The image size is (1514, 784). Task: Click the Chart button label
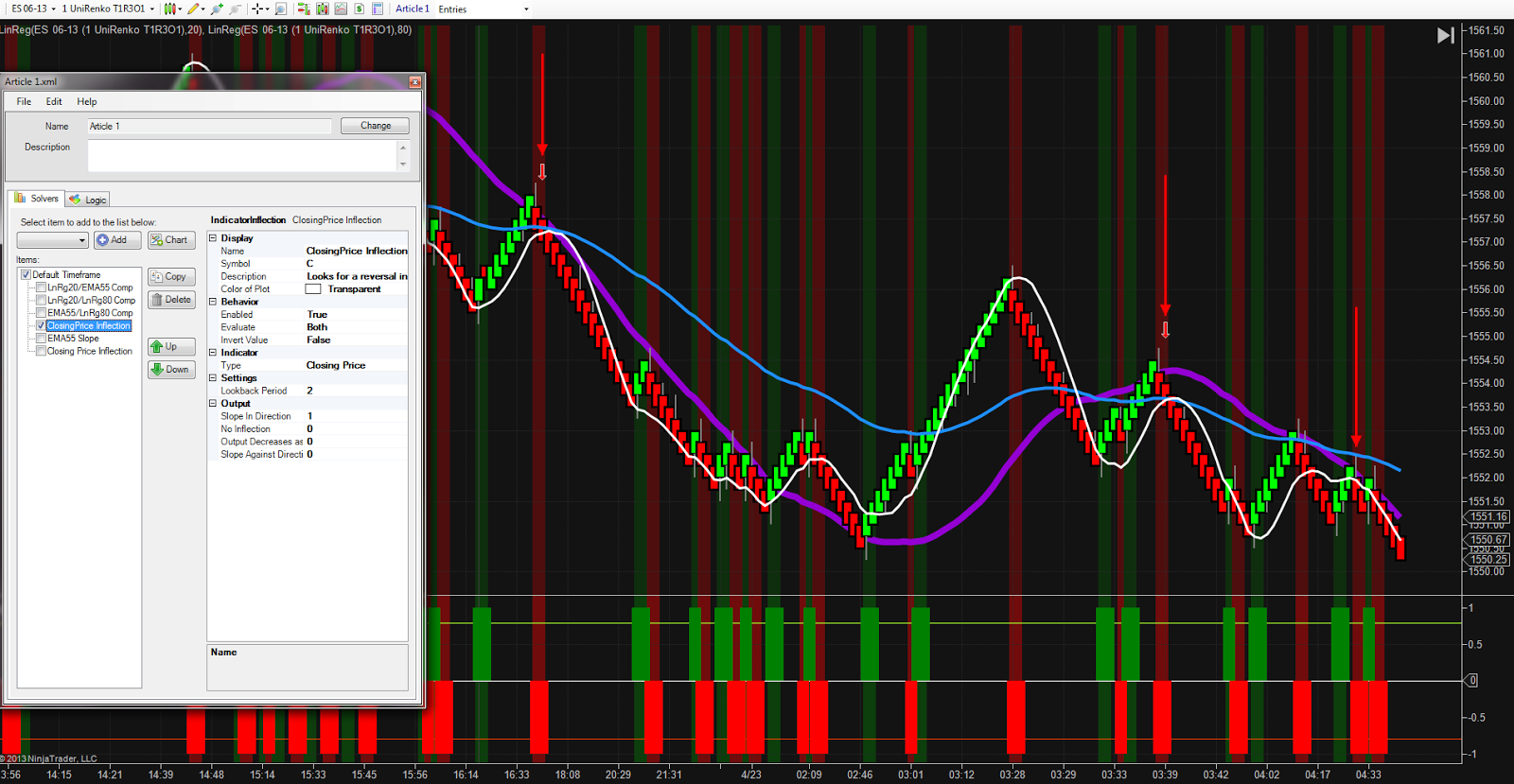176,240
